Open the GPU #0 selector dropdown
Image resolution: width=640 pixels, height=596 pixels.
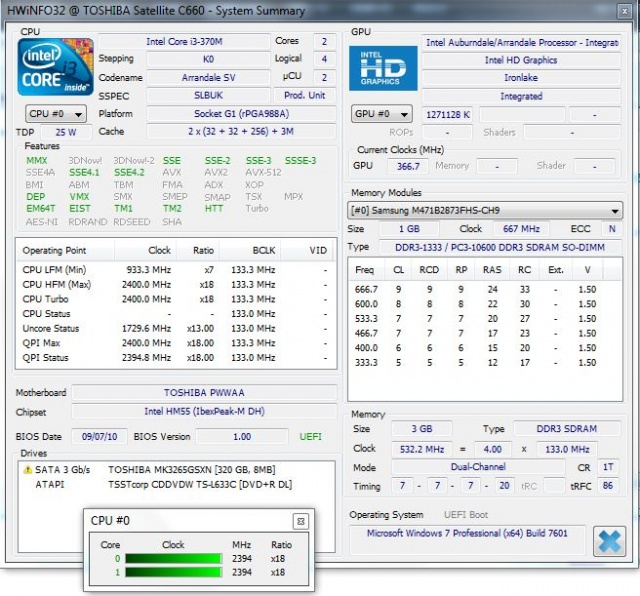[x=381, y=114]
